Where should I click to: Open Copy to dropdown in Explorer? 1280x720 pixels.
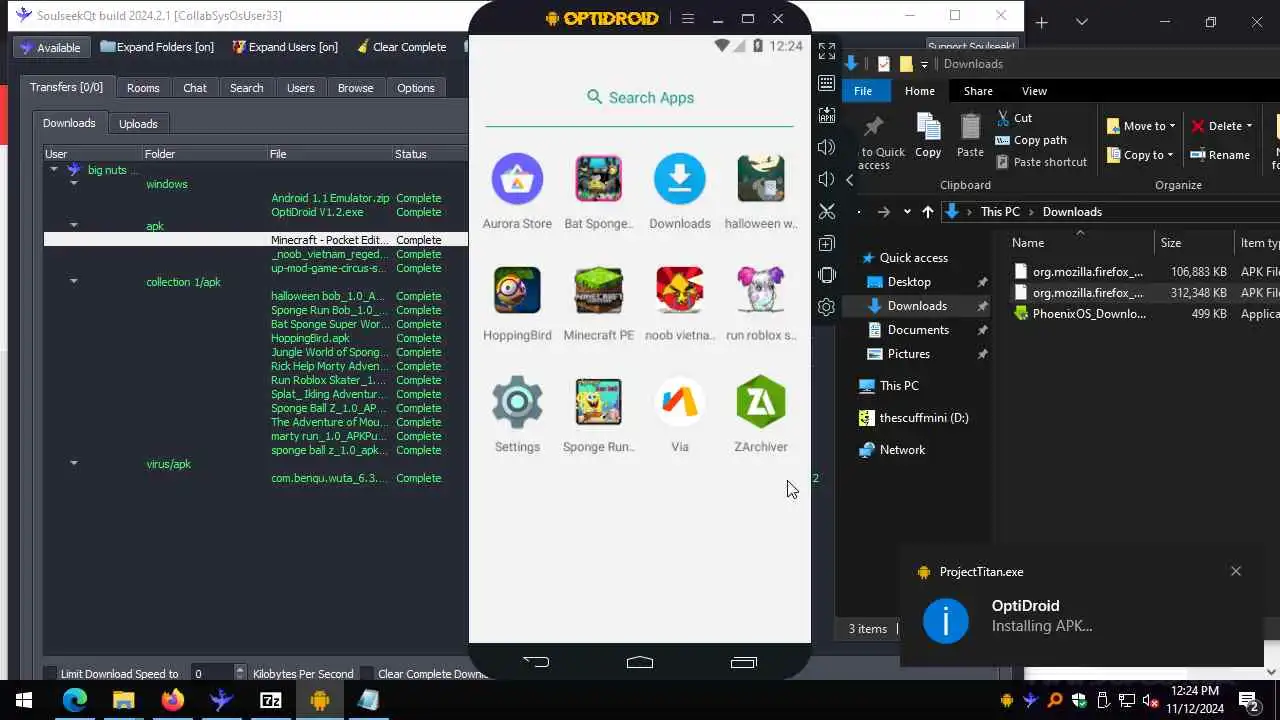(x=1141, y=155)
